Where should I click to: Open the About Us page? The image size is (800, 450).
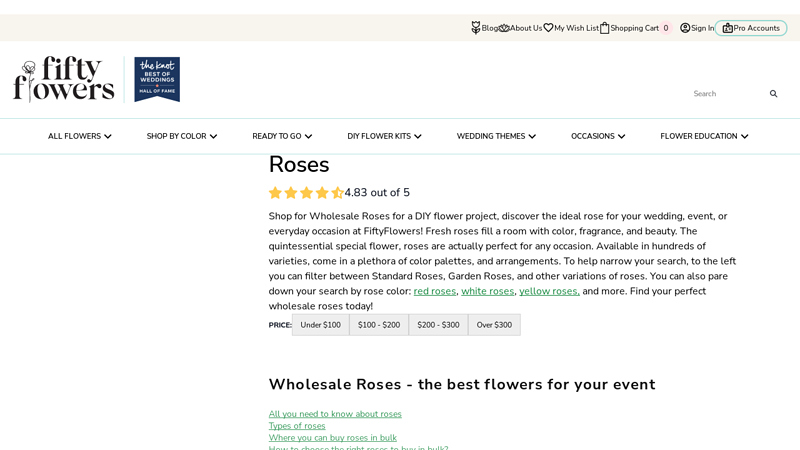[x=526, y=28]
